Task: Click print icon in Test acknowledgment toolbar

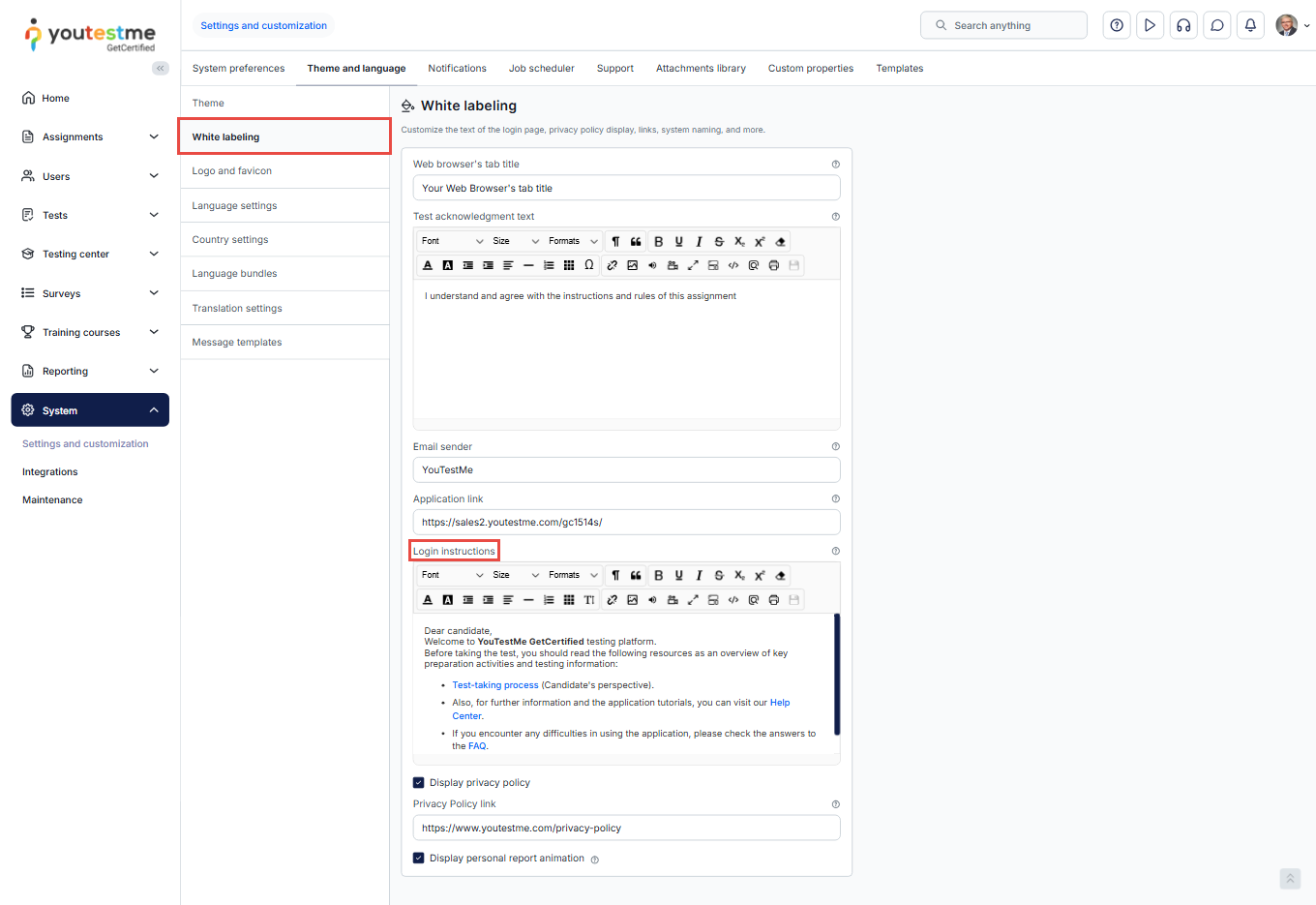Action: tap(774, 265)
